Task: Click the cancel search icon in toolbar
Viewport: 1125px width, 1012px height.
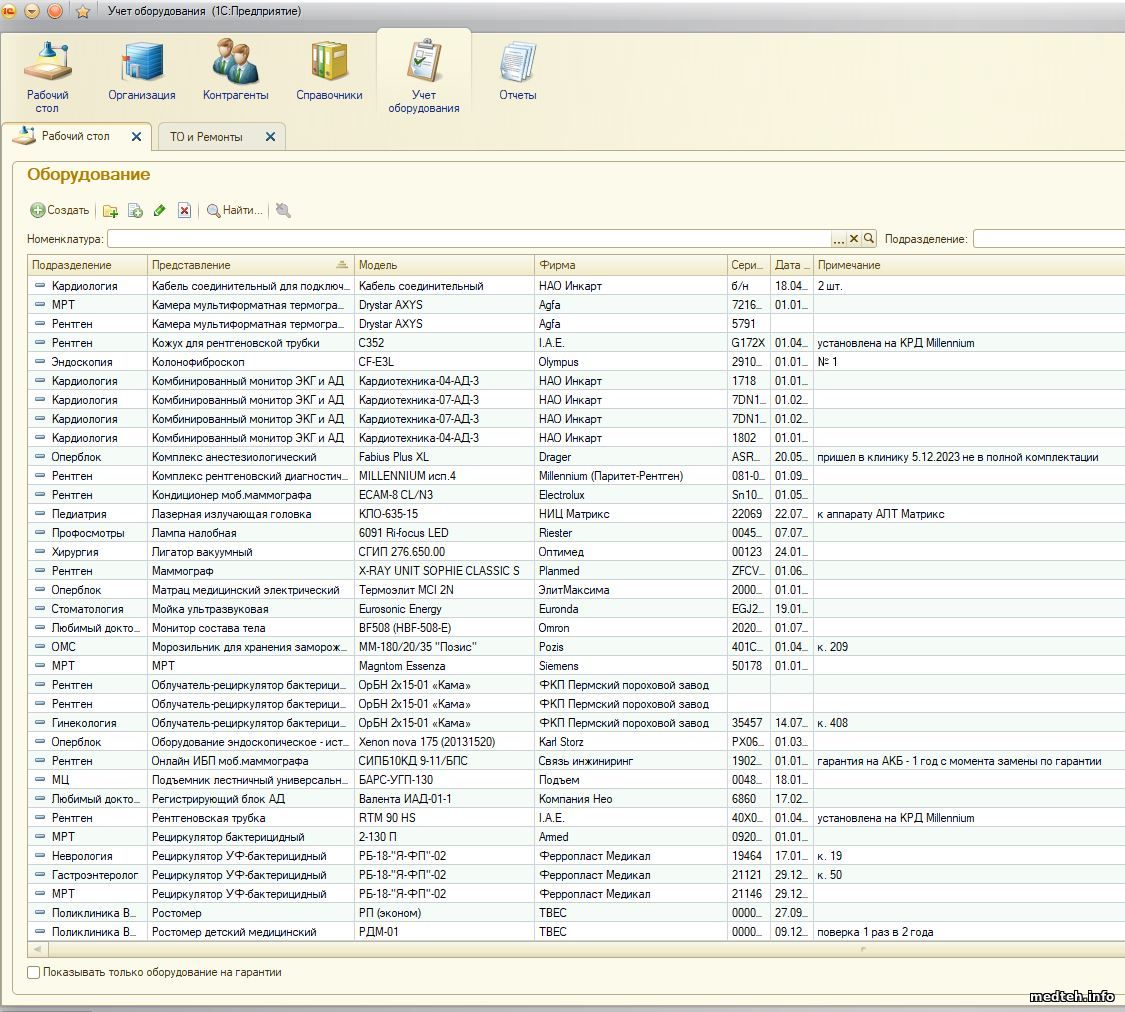Action: coord(283,210)
